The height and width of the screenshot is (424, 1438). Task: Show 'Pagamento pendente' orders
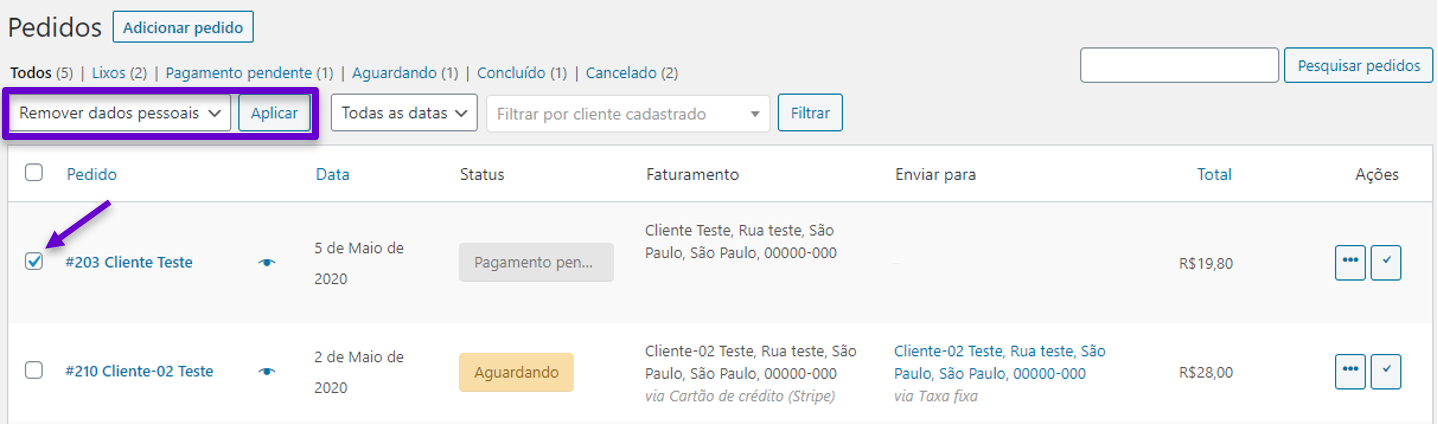240,73
